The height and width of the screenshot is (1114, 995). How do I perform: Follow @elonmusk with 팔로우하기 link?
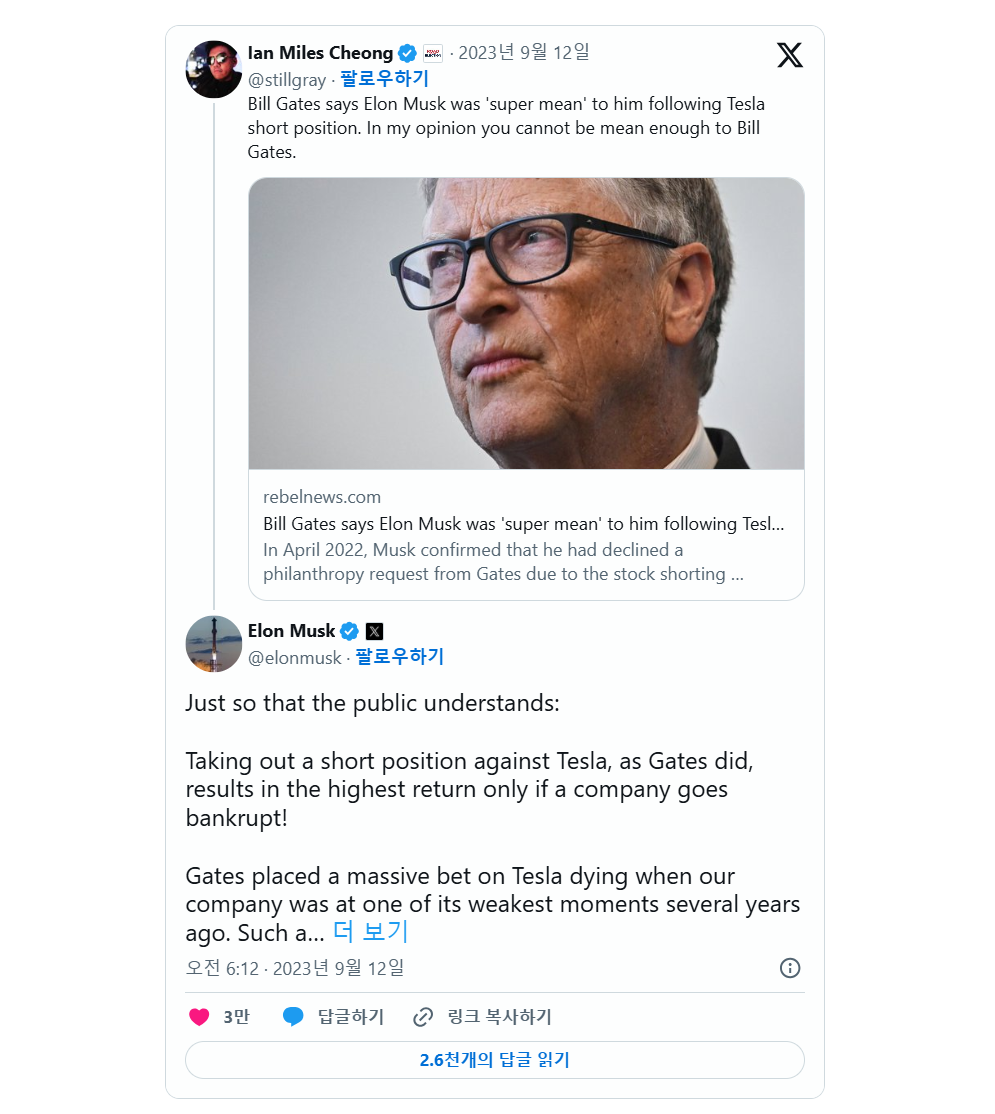coord(399,657)
